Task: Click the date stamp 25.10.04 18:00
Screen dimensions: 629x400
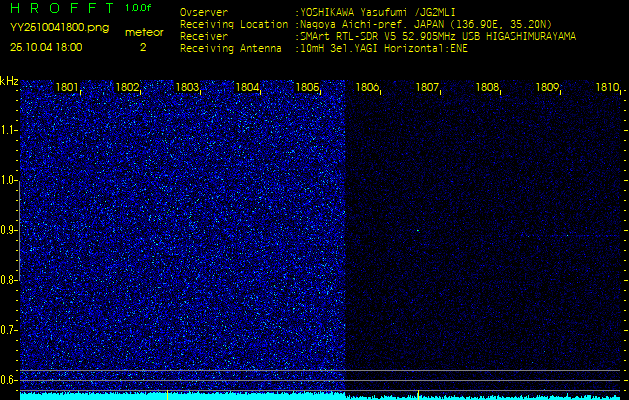Action: point(46,47)
